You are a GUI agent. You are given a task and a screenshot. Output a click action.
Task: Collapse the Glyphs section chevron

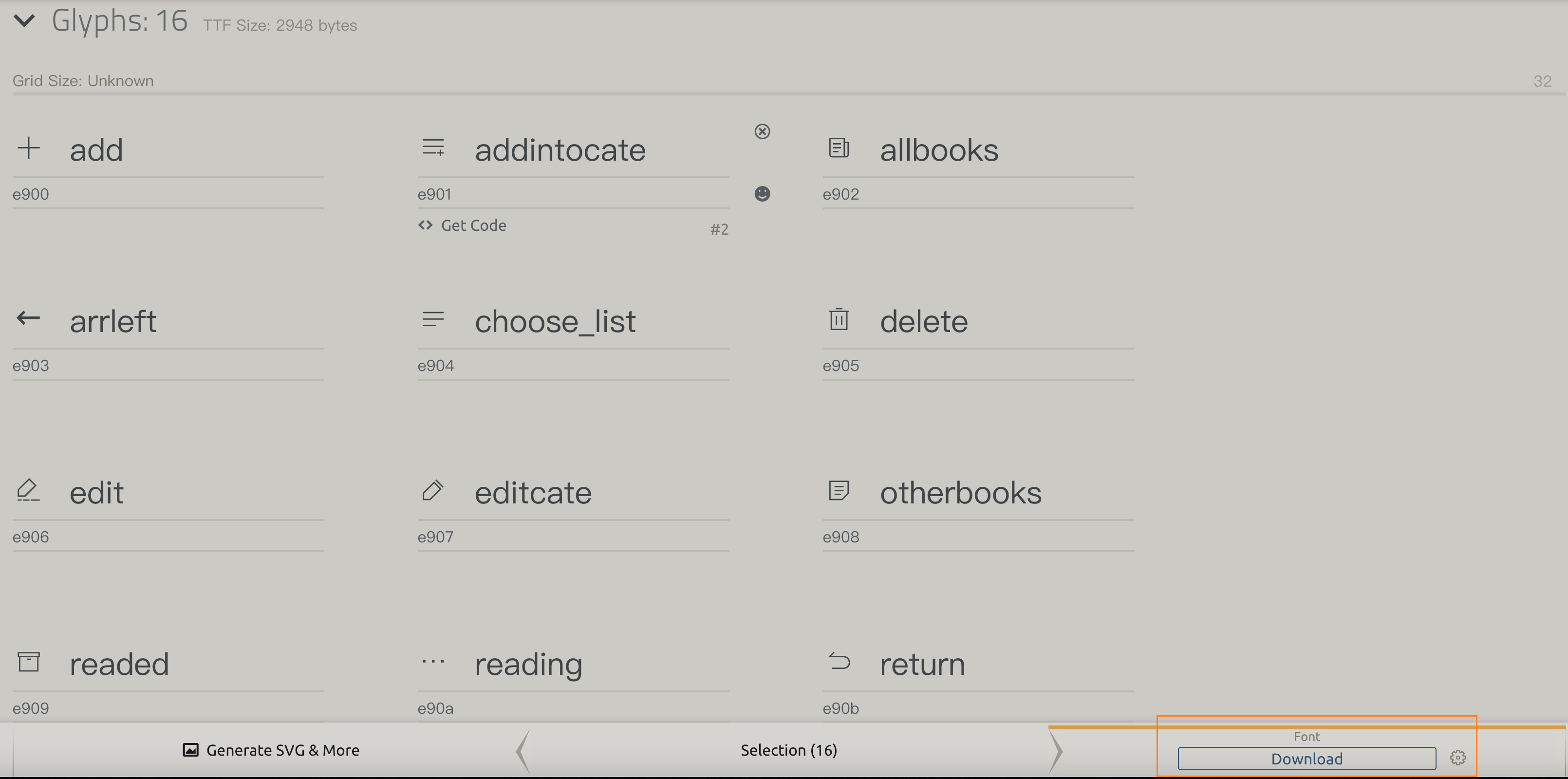pos(24,20)
